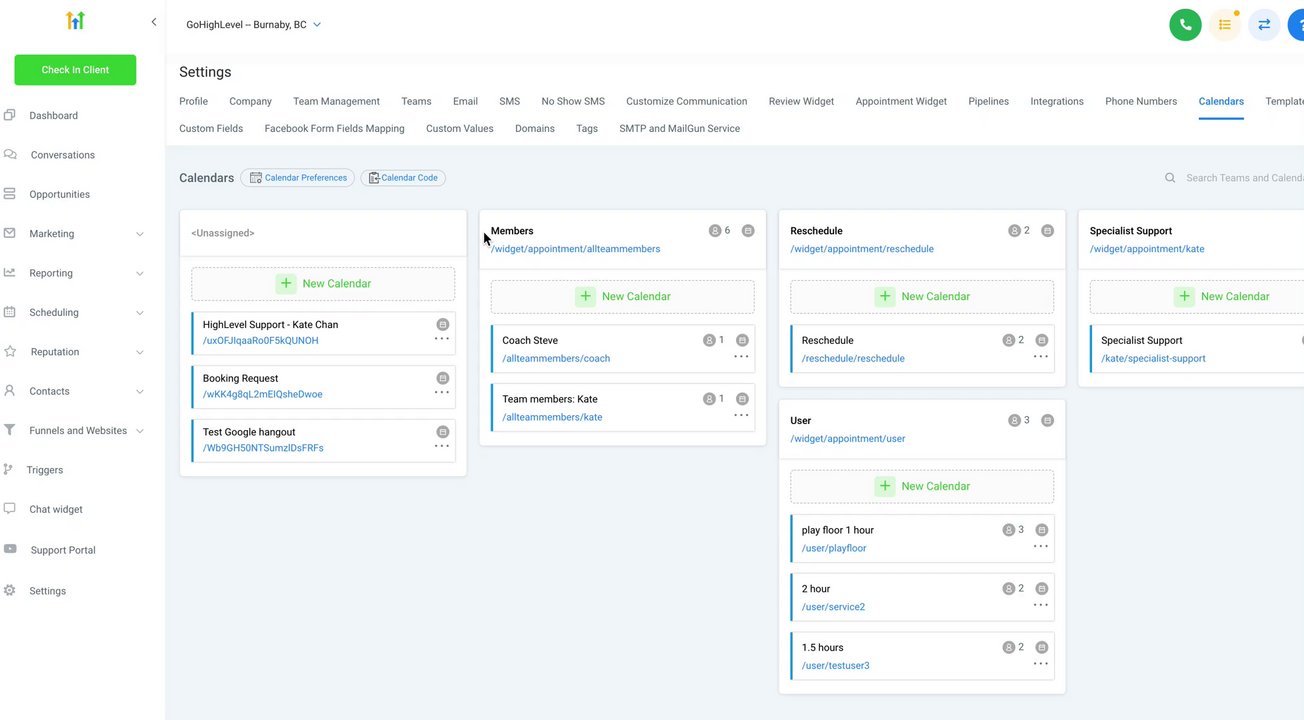This screenshot has height=720, width=1304.
Task: Click the User team header calendar icon
Action: (x=1047, y=421)
